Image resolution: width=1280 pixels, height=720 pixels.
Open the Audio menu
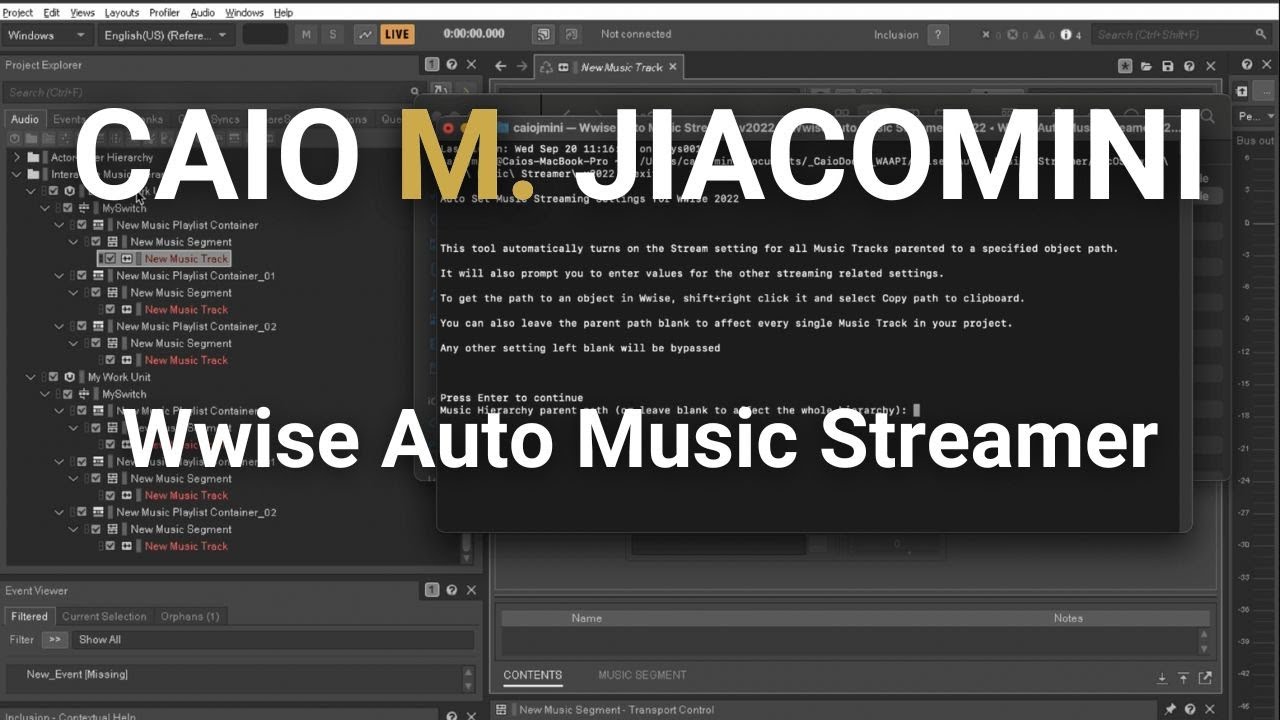pos(203,13)
